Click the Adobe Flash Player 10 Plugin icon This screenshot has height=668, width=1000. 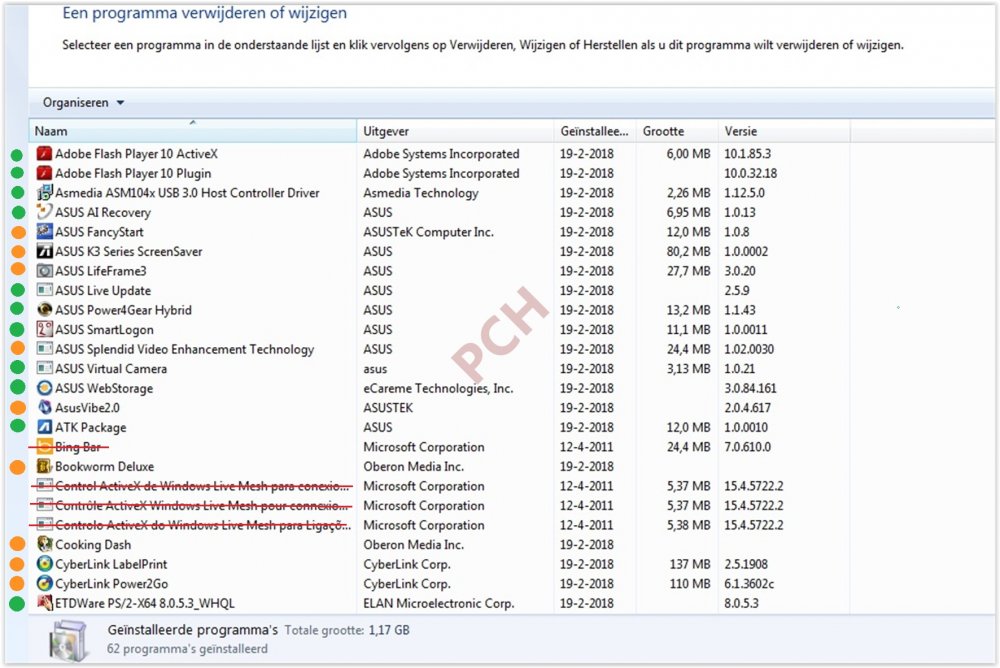[44, 174]
